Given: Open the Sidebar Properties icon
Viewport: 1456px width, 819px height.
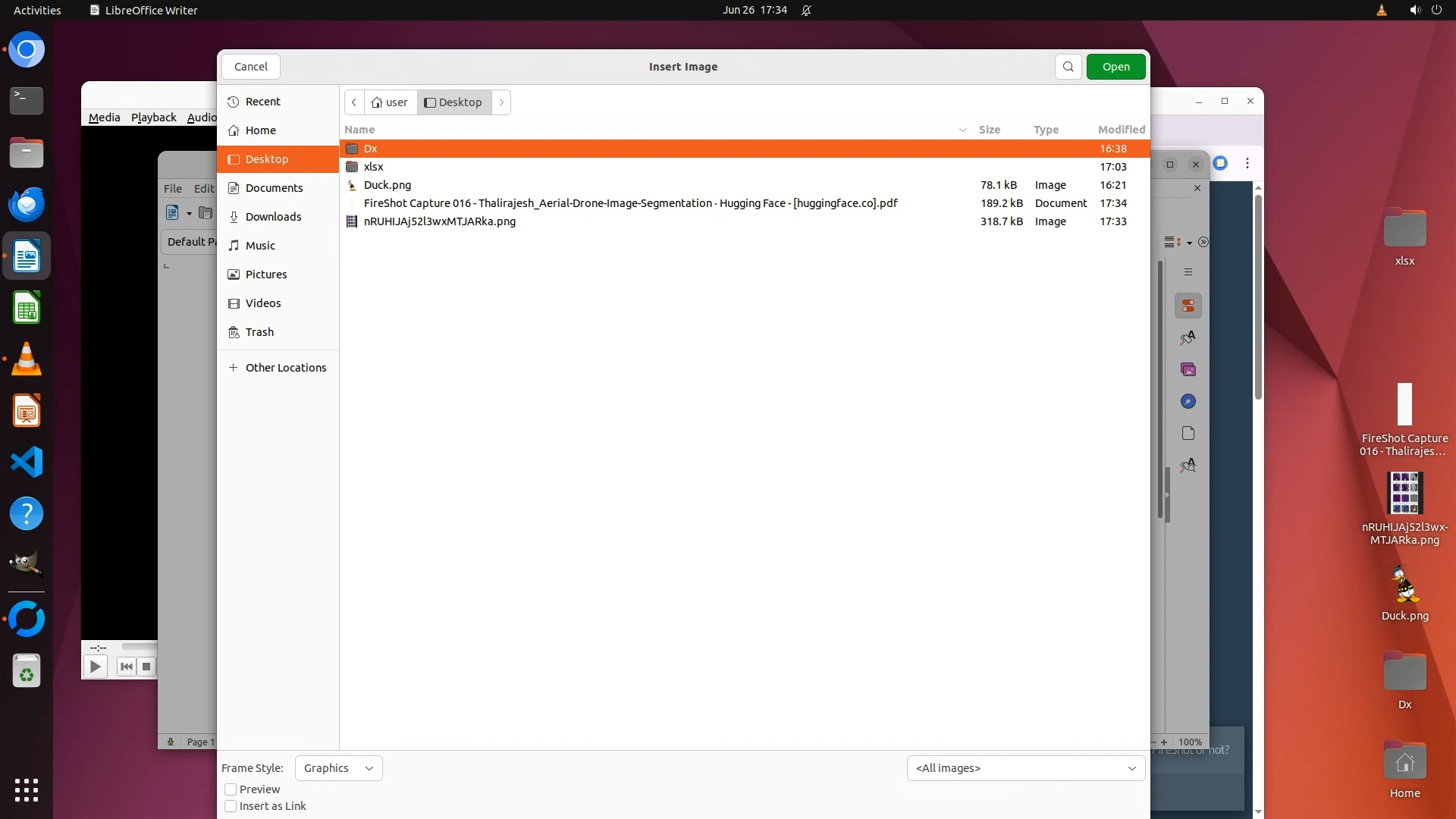Looking at the screenshot, I should pos(1188,306).
